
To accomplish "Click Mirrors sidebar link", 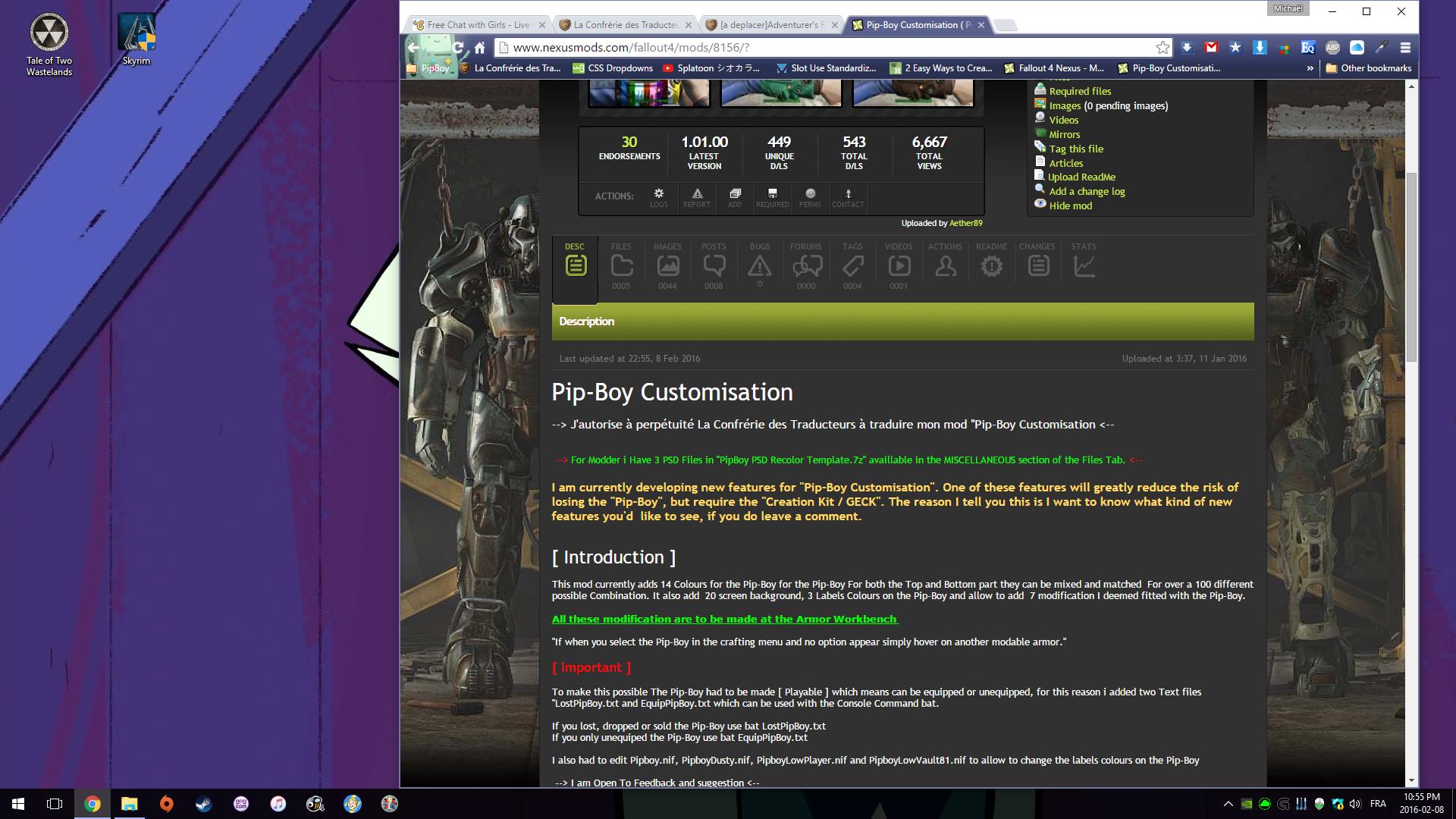I will tap(1065, 134).
